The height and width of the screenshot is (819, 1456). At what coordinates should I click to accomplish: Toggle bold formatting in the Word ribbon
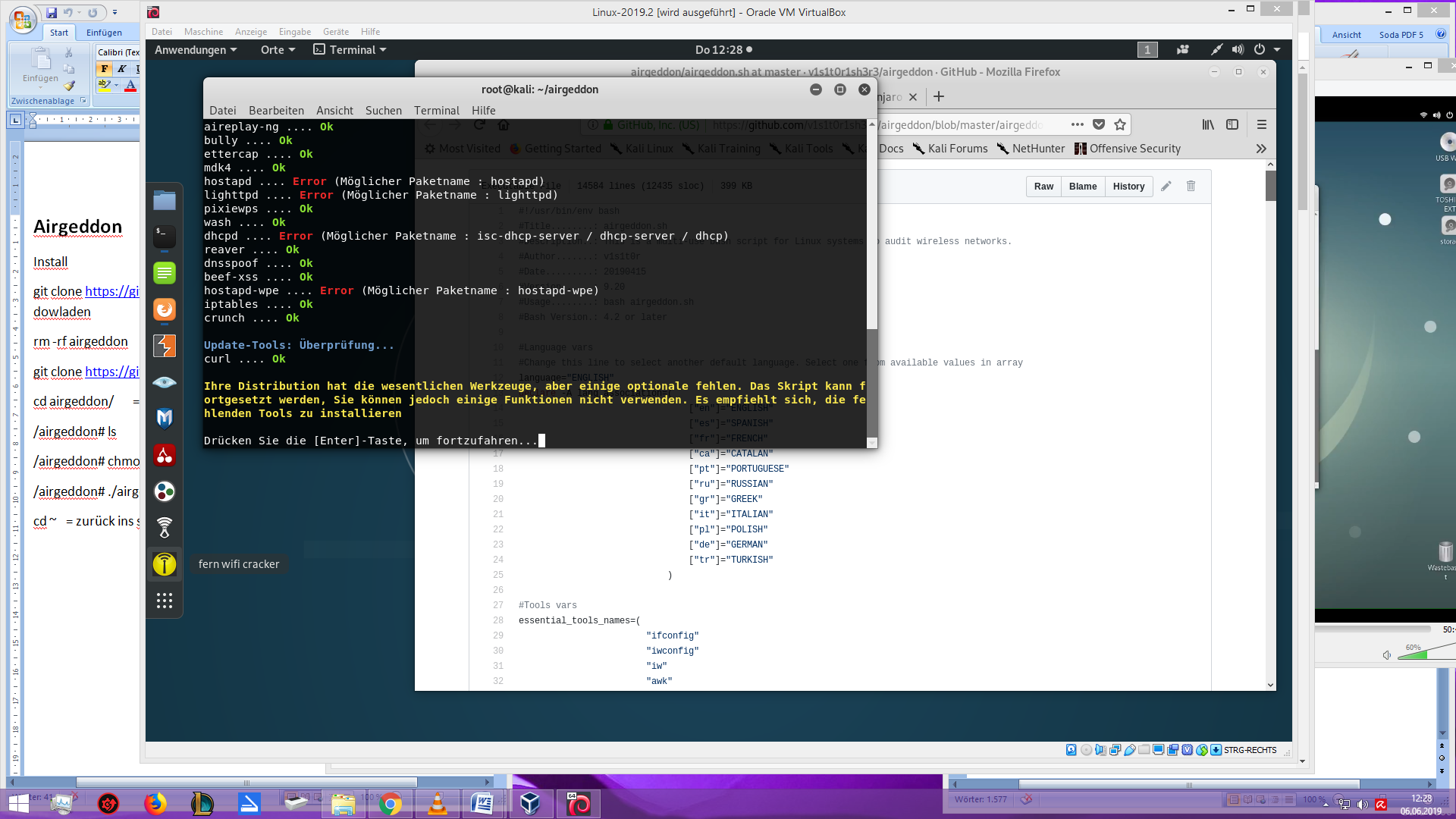coord(105,69)
